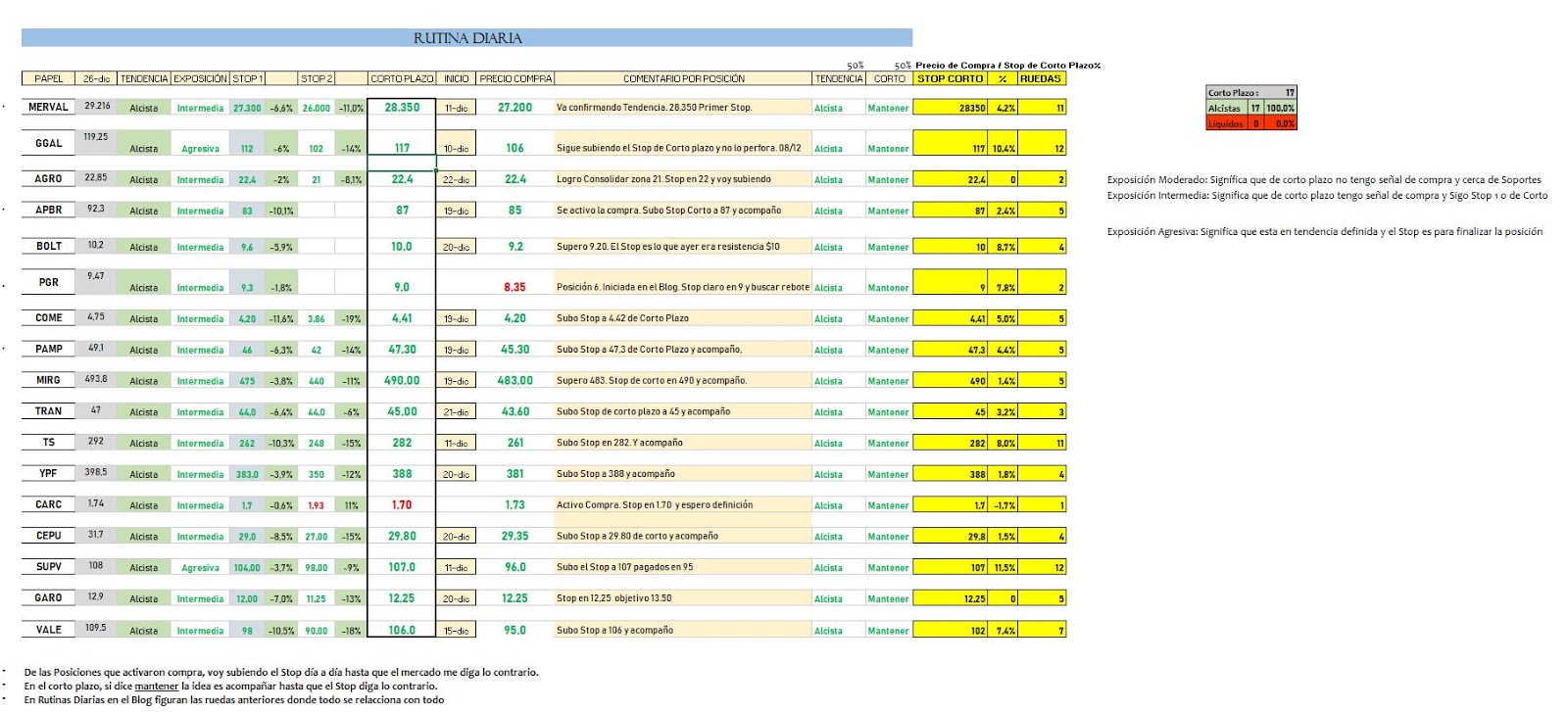Select the INICIO column header
Image resolution: width=1568 pixels, height=712 pixels.
[x=456, y=78]
